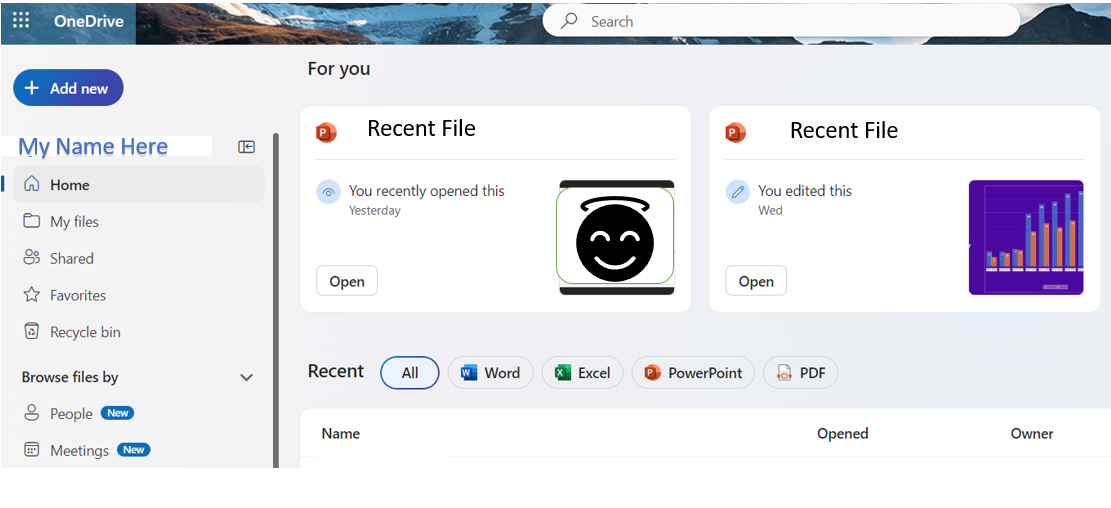The width and height of the screenshot is (1111, 508).
Task: Click the Meetings calendar icon
Action: click(31, 450)
